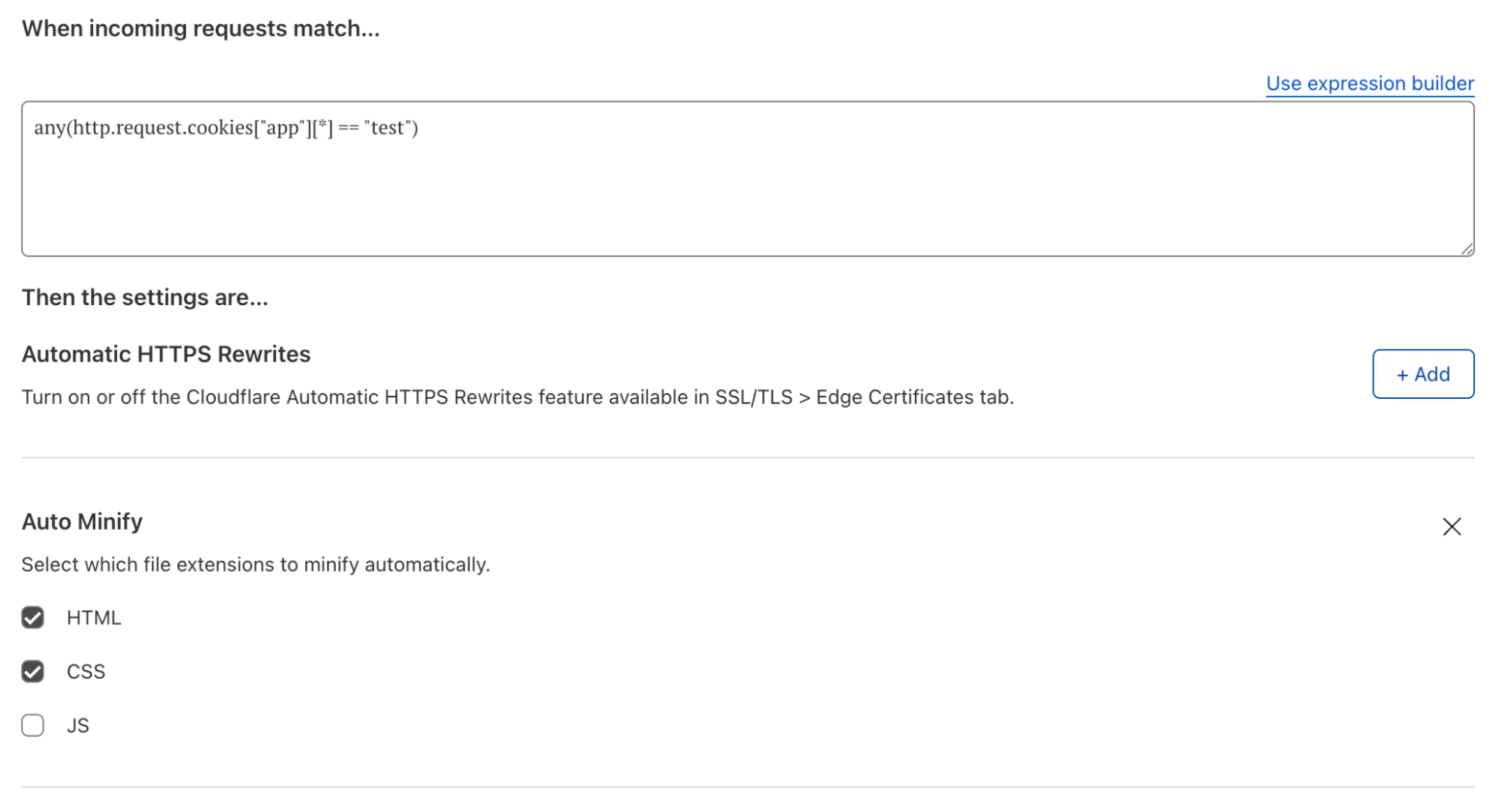This screenshot has width=1499, height=812.
Task: Select the CSS label text
Action: pos(86,672)
